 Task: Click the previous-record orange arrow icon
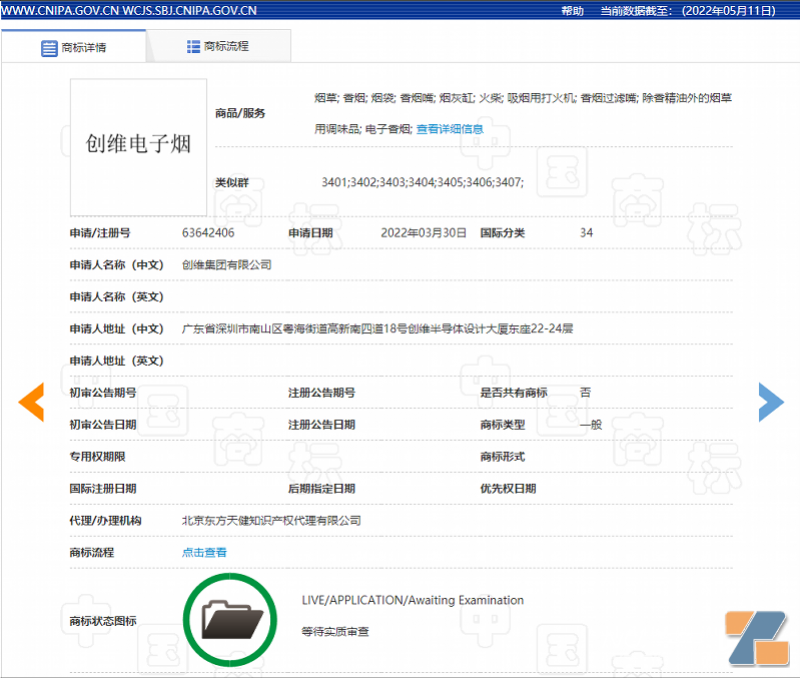click(31, 402)
